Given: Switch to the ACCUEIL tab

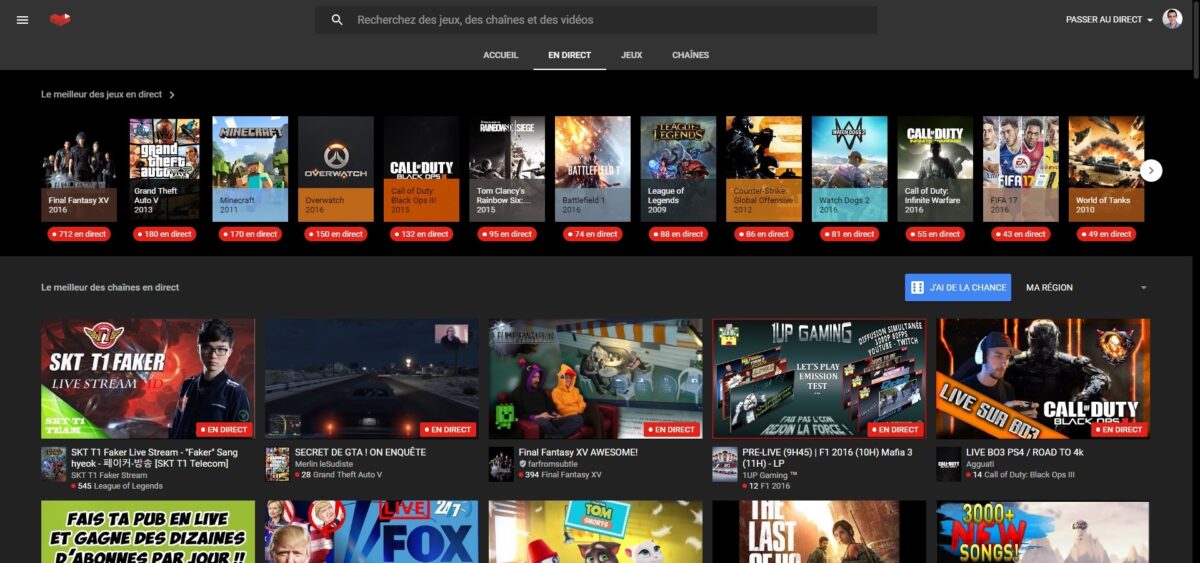Looking at the screenshot, I should pos(500,55).
